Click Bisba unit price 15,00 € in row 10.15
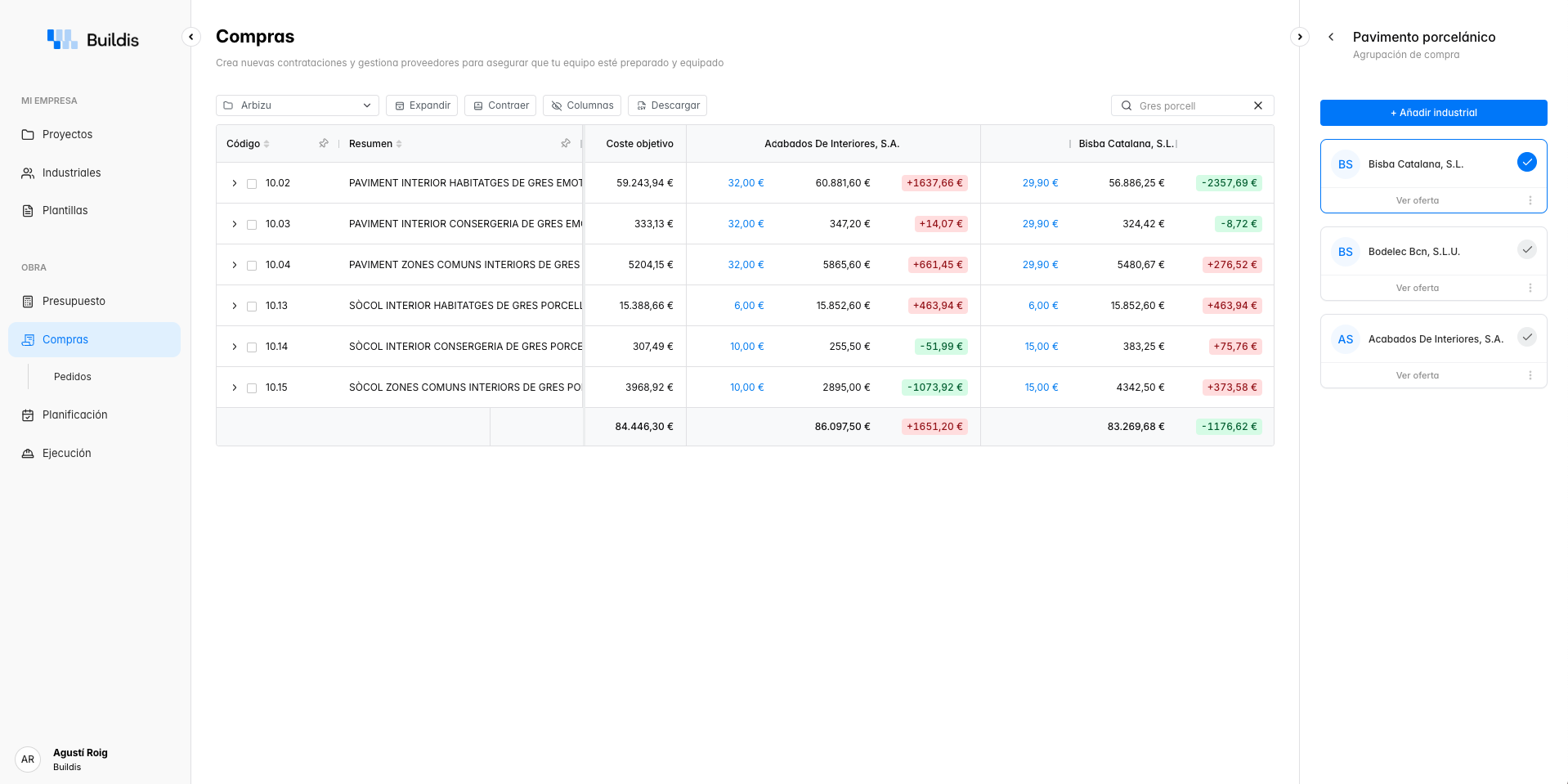 1042,388
